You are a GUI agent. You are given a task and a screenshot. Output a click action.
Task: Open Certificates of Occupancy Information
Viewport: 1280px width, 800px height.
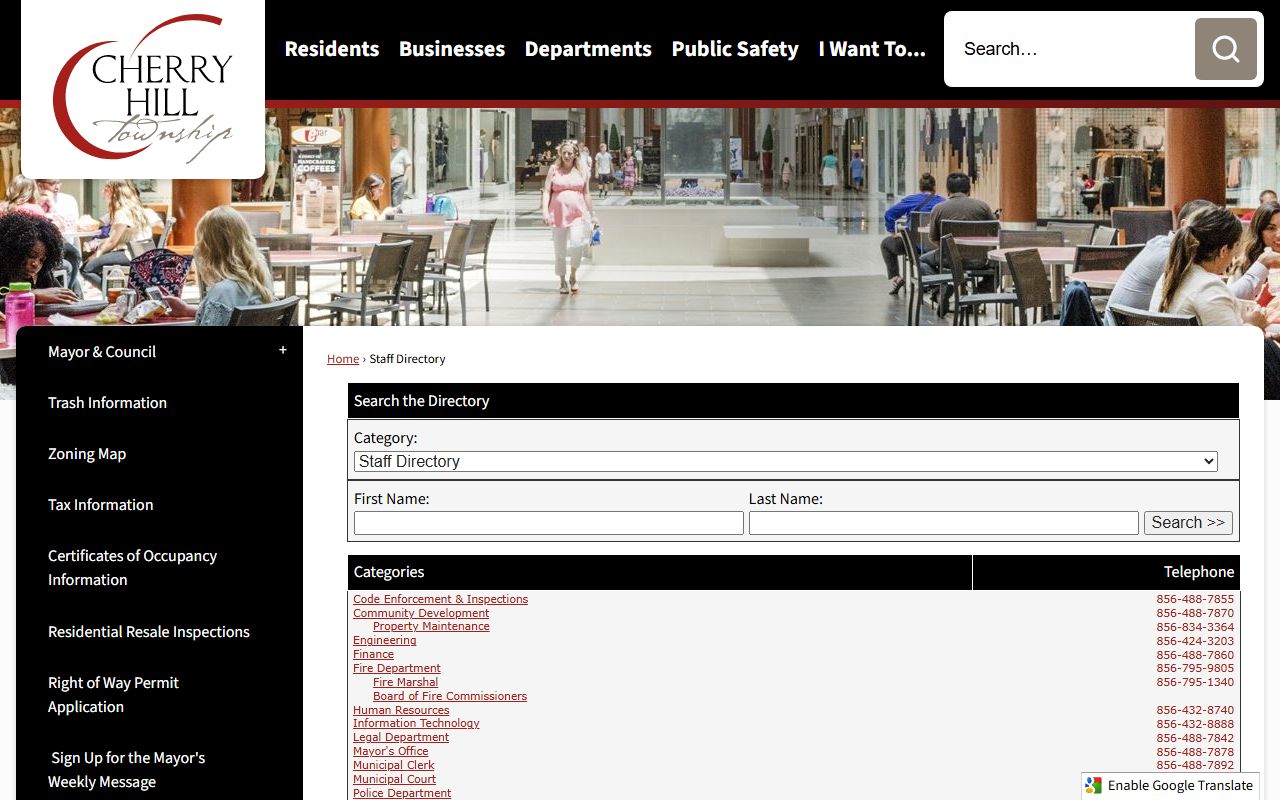[x=132, y=568]
